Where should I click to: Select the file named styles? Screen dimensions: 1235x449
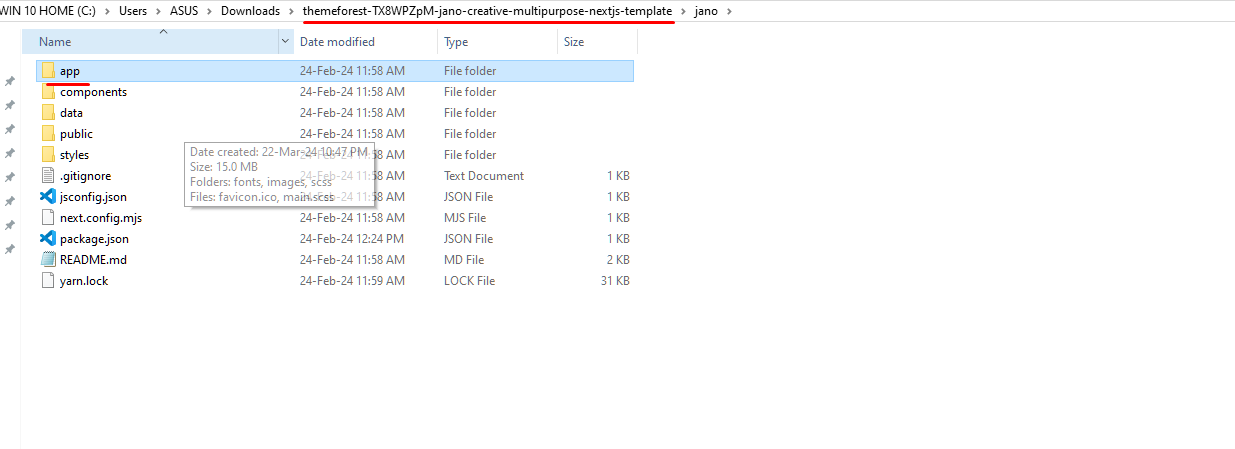74,155
